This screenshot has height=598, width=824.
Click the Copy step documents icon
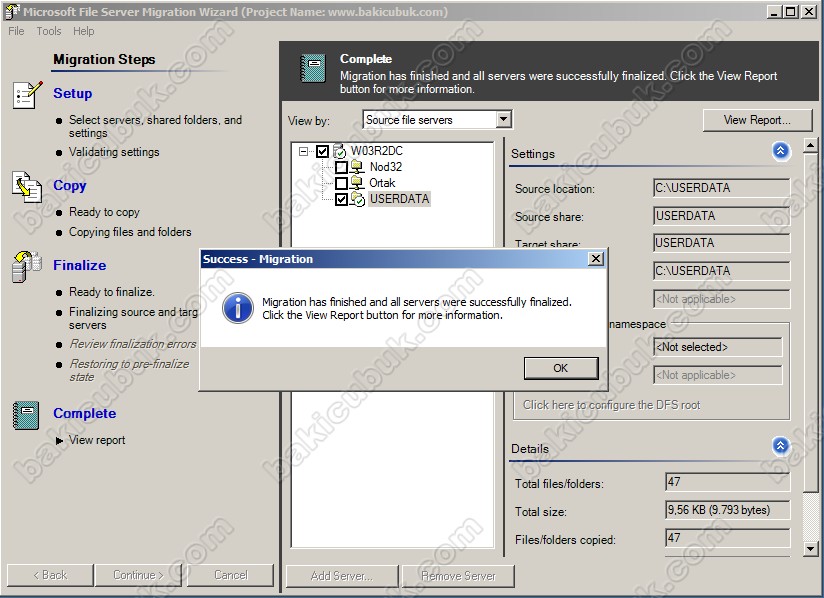(x=27, y=187)
